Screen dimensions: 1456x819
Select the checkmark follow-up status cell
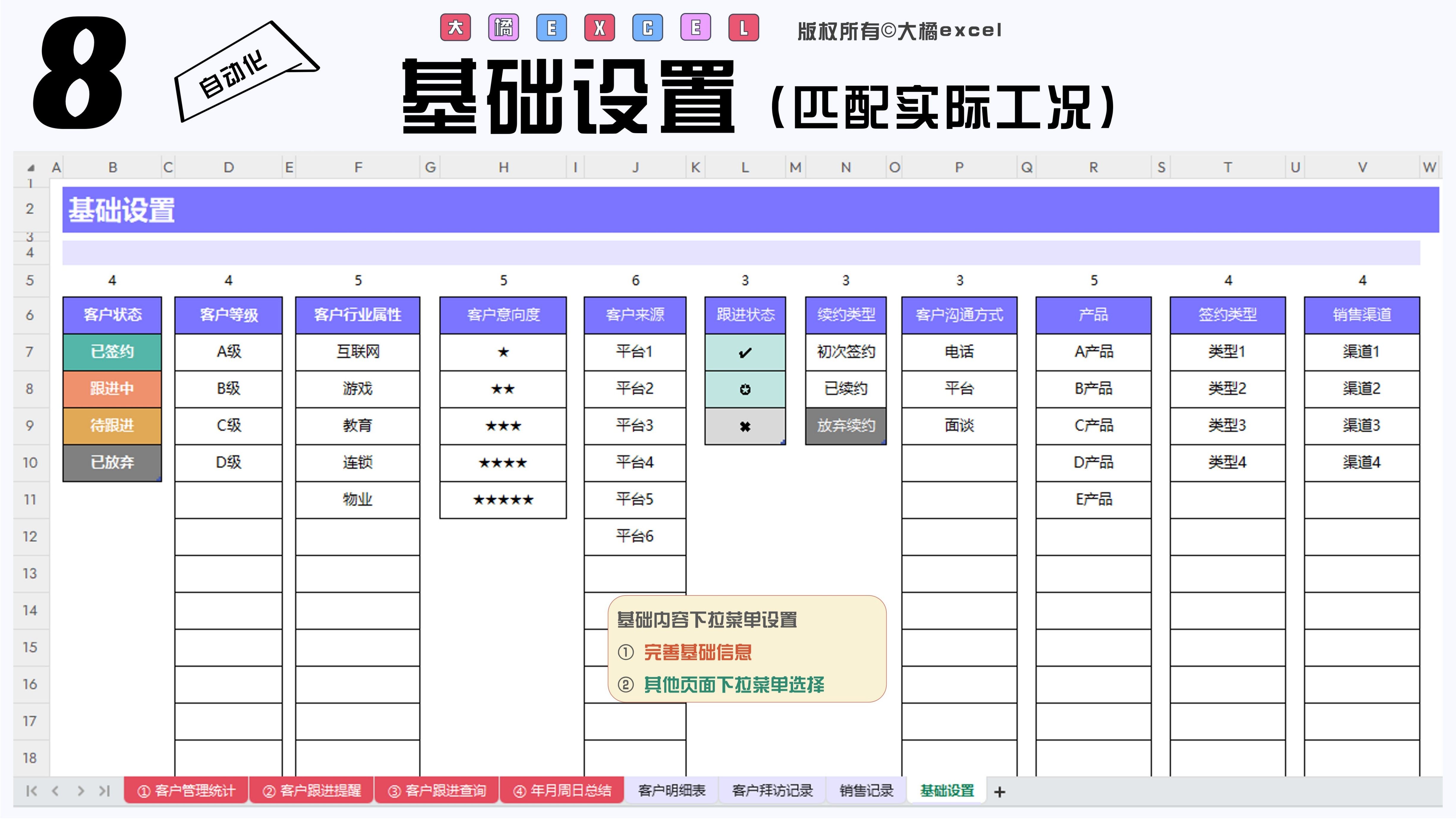(745, 352)
